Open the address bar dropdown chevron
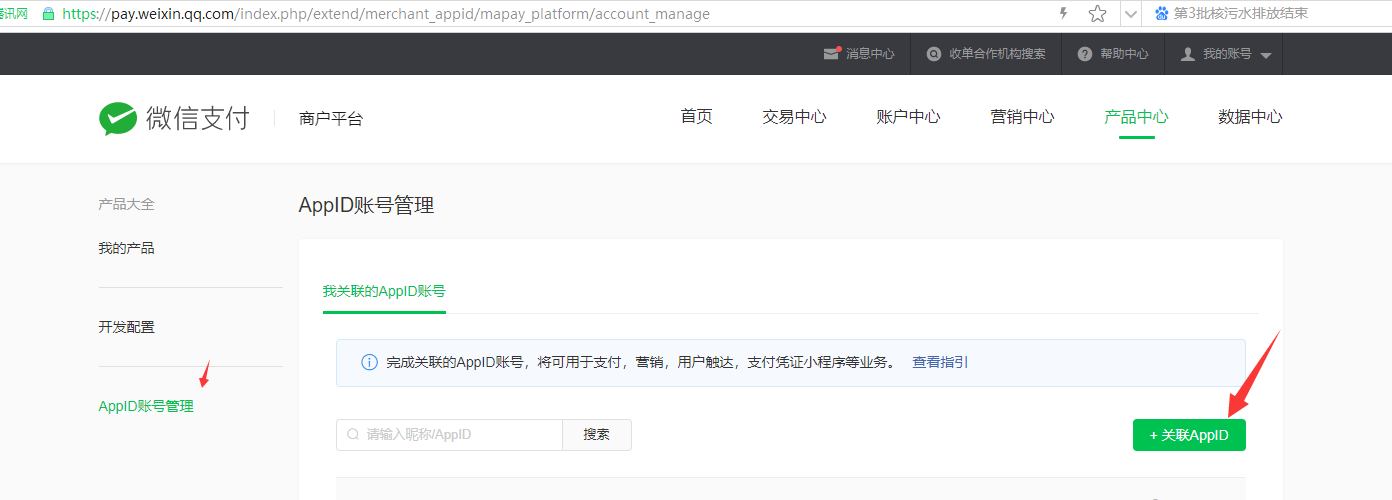1392x500 pixels. tap(1130, 14)
